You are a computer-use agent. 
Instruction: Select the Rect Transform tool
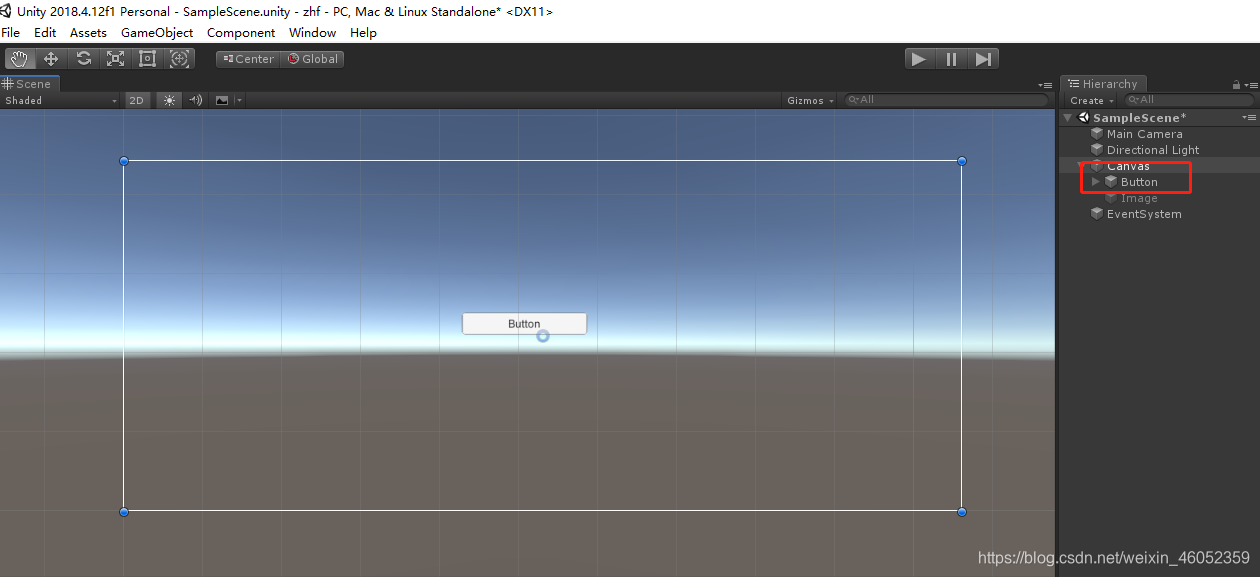[148, 59]
